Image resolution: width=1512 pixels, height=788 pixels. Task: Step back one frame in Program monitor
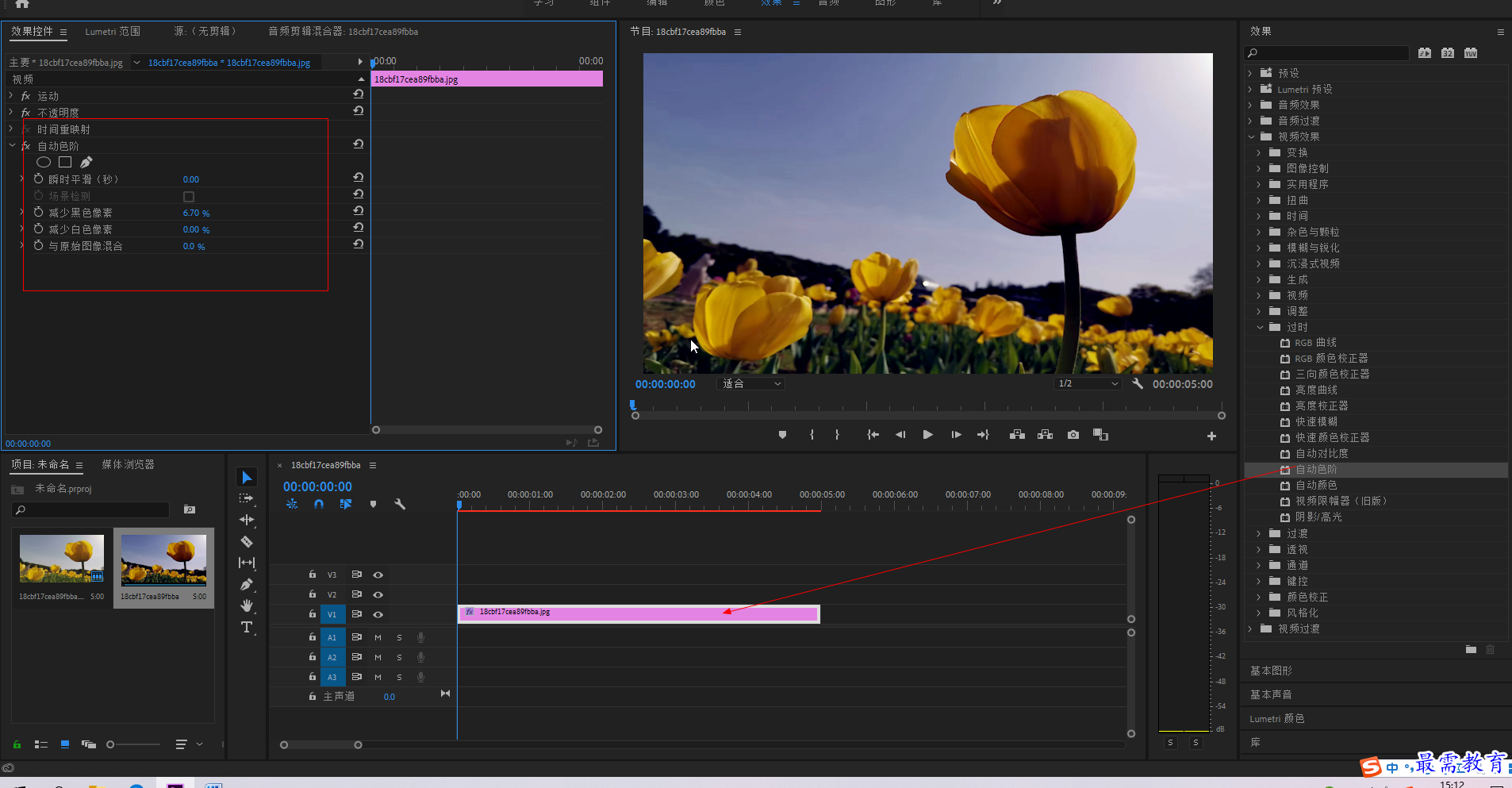pyautogui.click(x=900, y=435)
